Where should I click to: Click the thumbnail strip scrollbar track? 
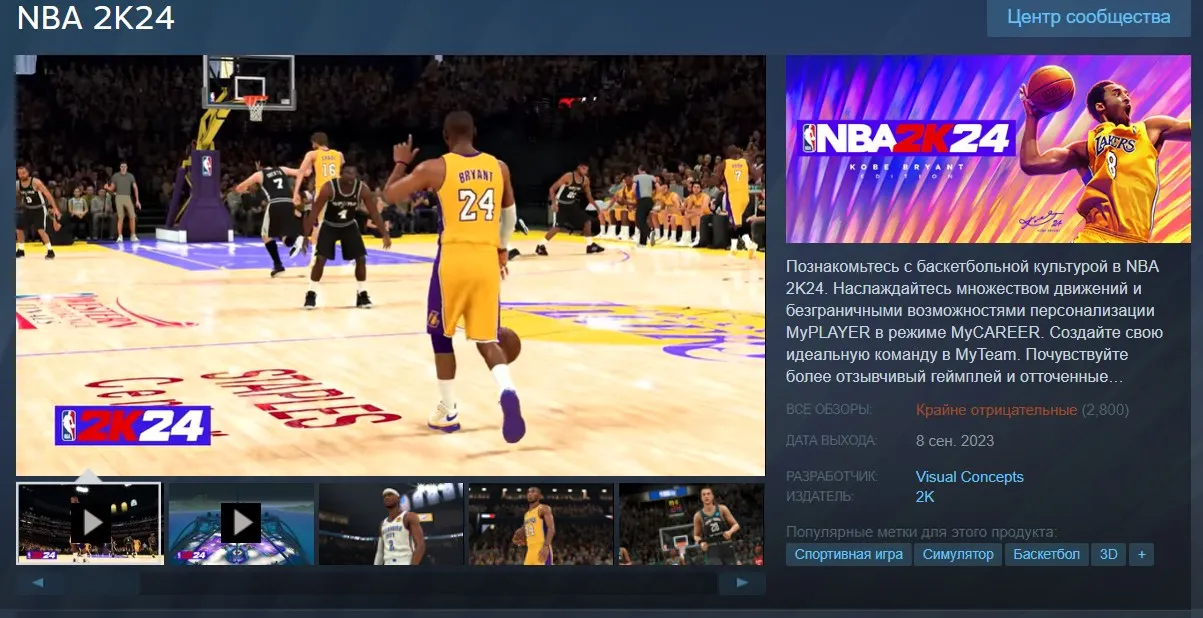coord(390,582)
